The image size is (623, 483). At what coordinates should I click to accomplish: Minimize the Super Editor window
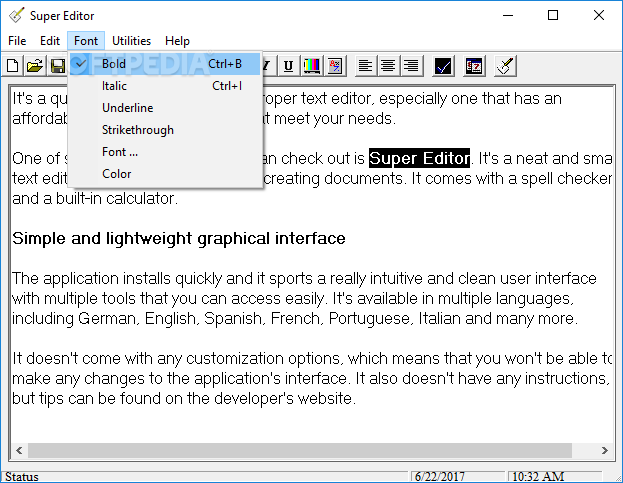pyautogui.click(x=508, y=15)
